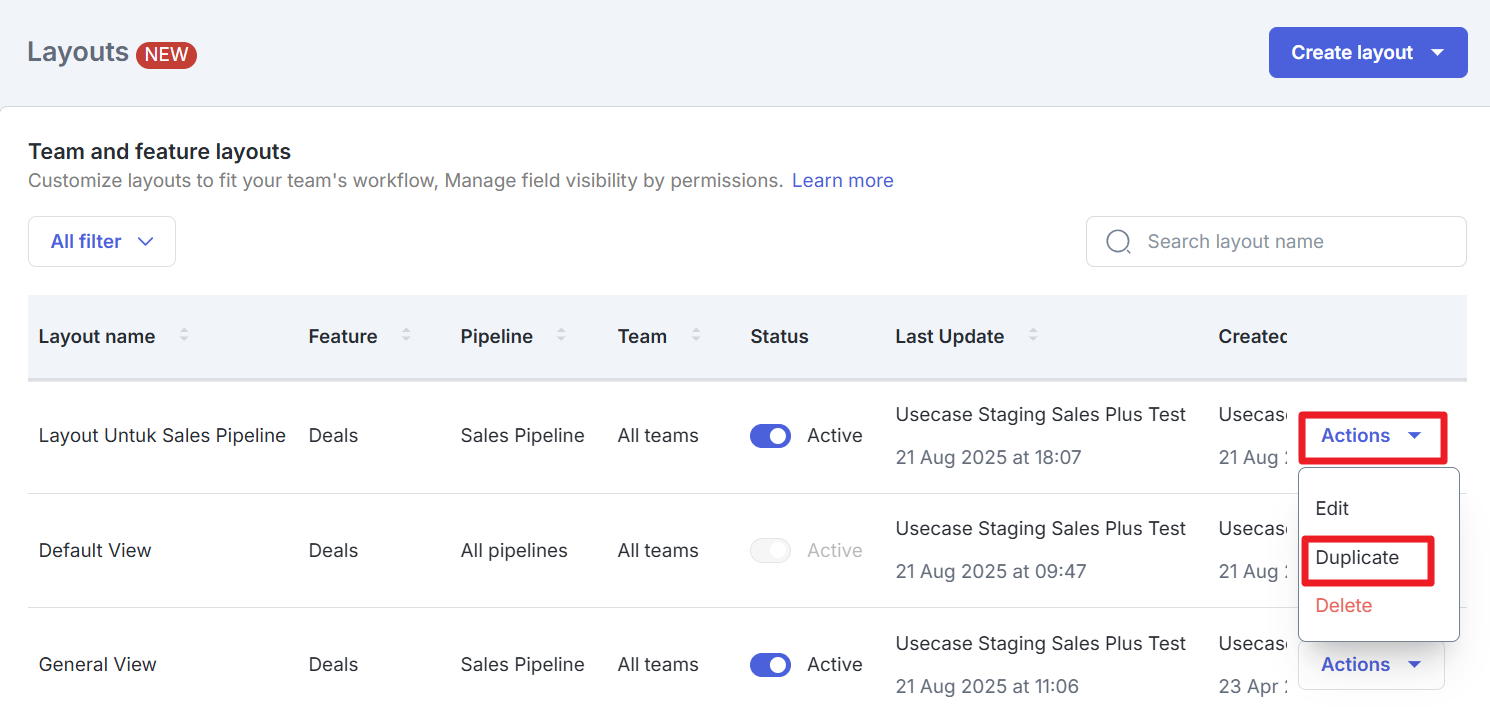Choose Duplicate in the Actions menu

pos(1357,558)
